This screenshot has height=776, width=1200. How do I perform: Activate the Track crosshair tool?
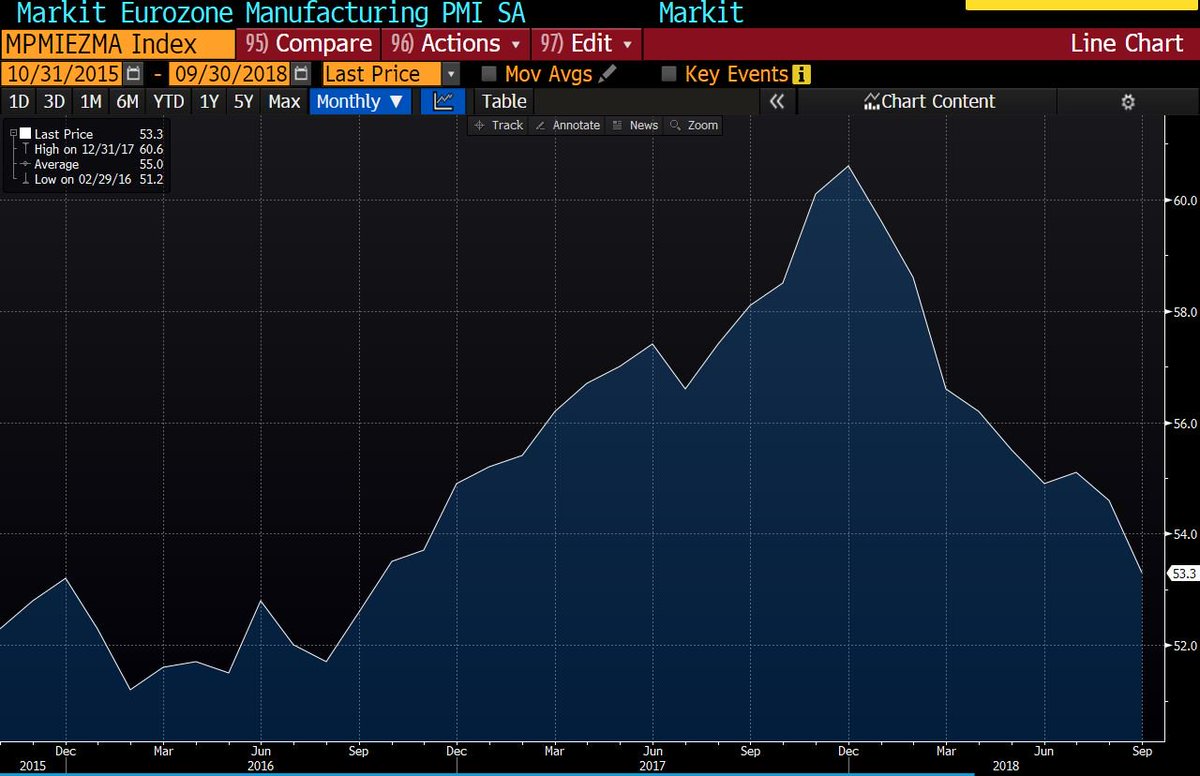click(x=498, y=125)
